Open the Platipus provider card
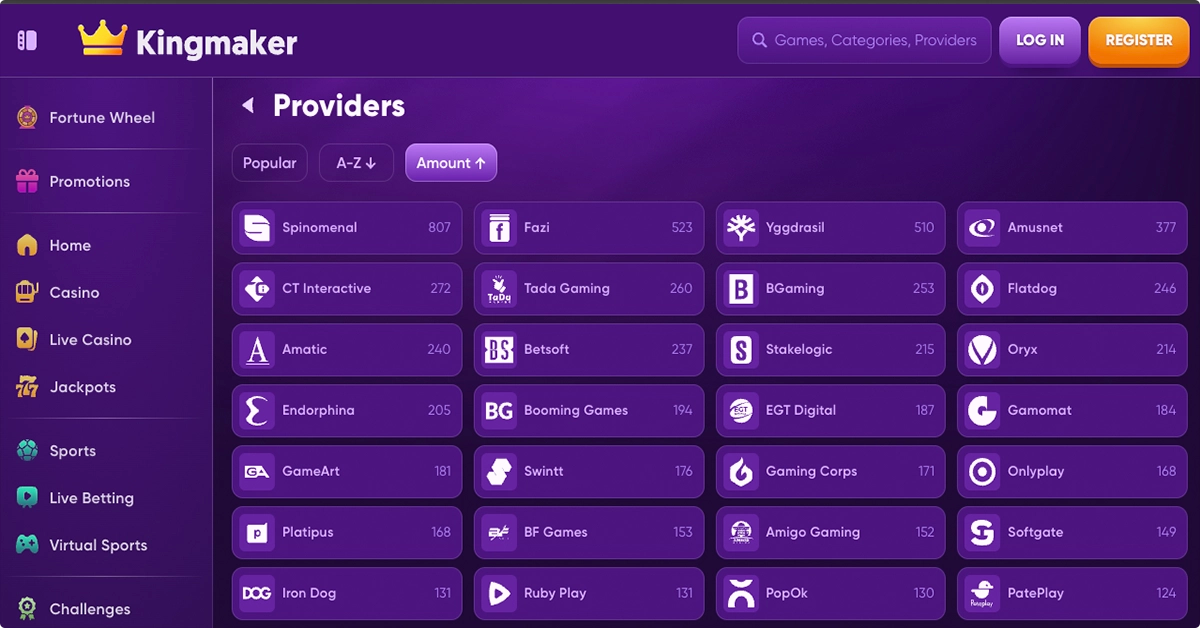 tap(347, 532)
